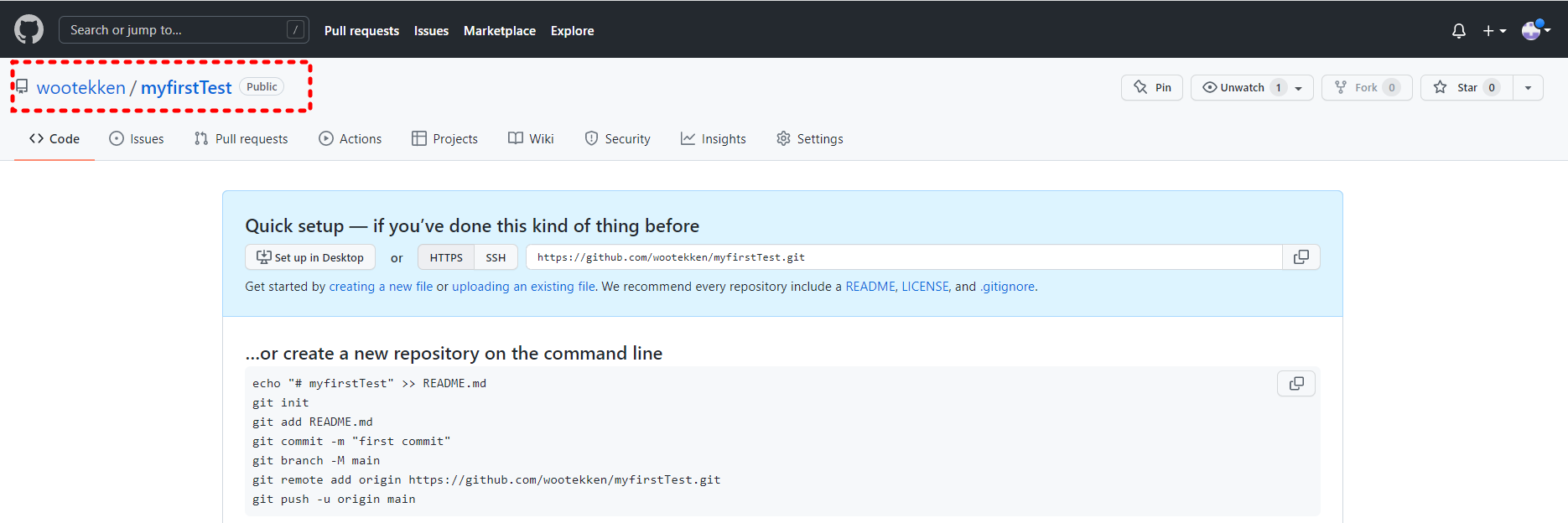
Task: Click the 'git push -u origin main' line
Action: coord(334,499)
